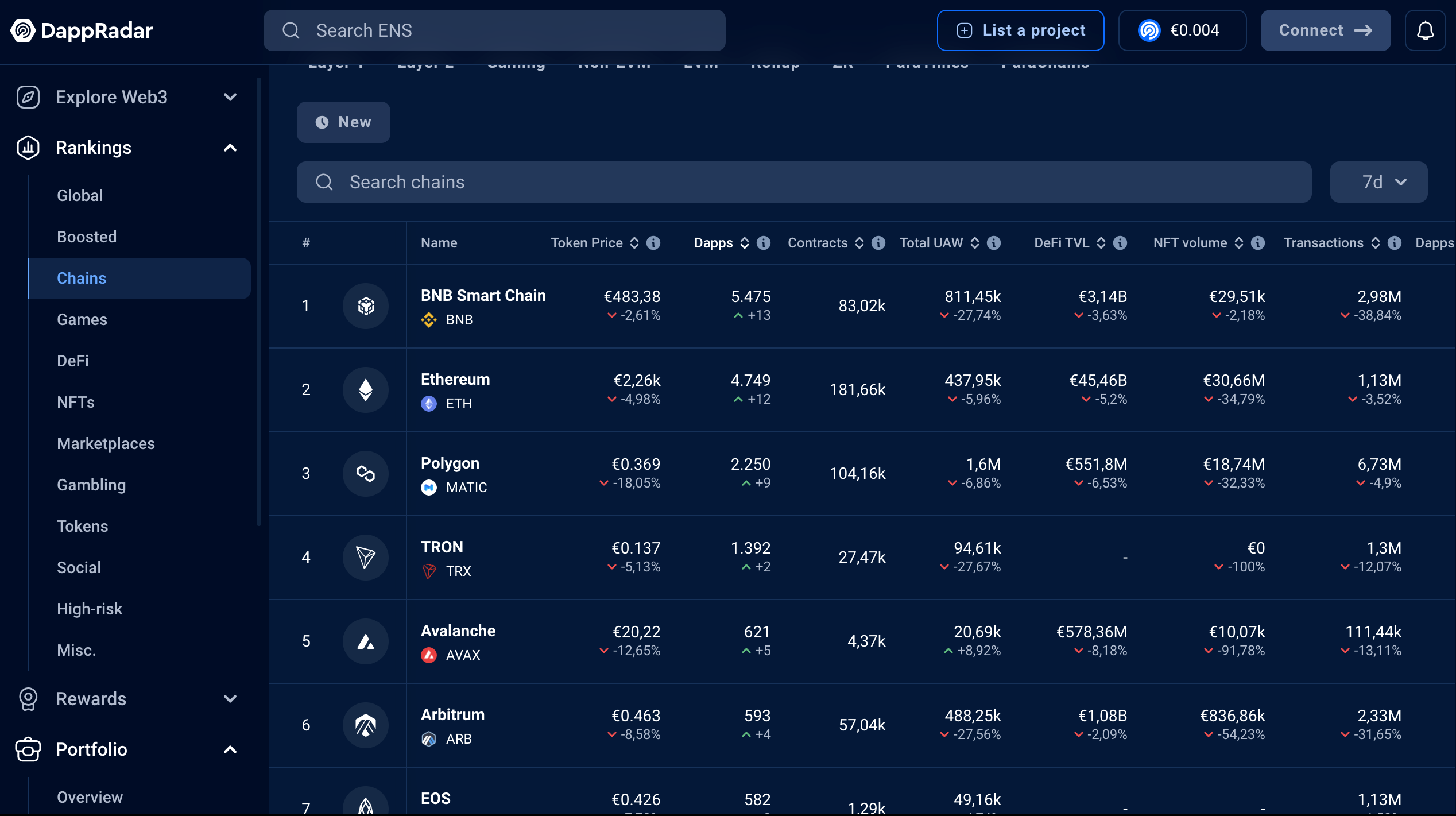Click the ARB token coin icon
Screen dimensions: 1456x816
coord(429,739)
